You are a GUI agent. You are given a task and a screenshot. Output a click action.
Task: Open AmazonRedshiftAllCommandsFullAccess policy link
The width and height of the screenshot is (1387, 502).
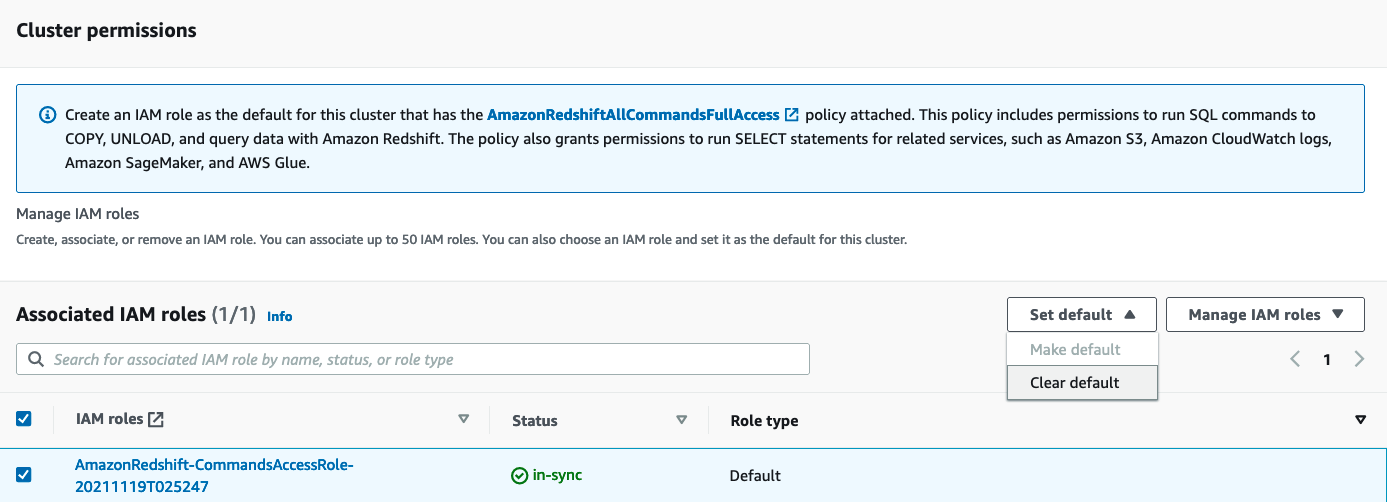(x=633, y=115)
